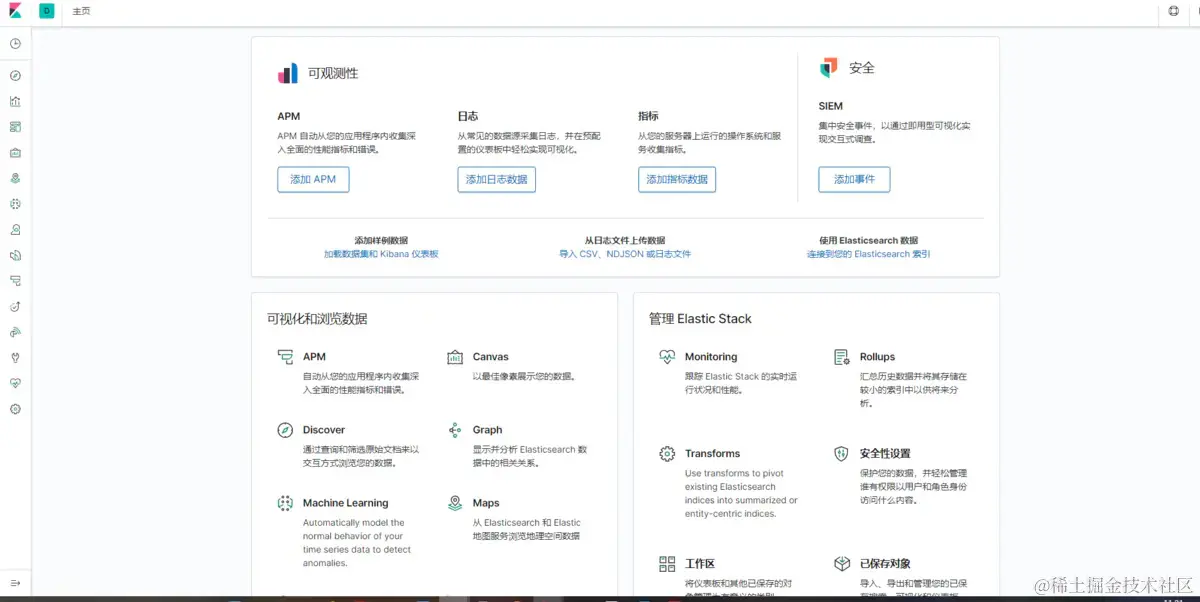Viewport: 1200px width, 602px height.
Task: Open Logs icon in left sidebar
Action: point(15,255)
